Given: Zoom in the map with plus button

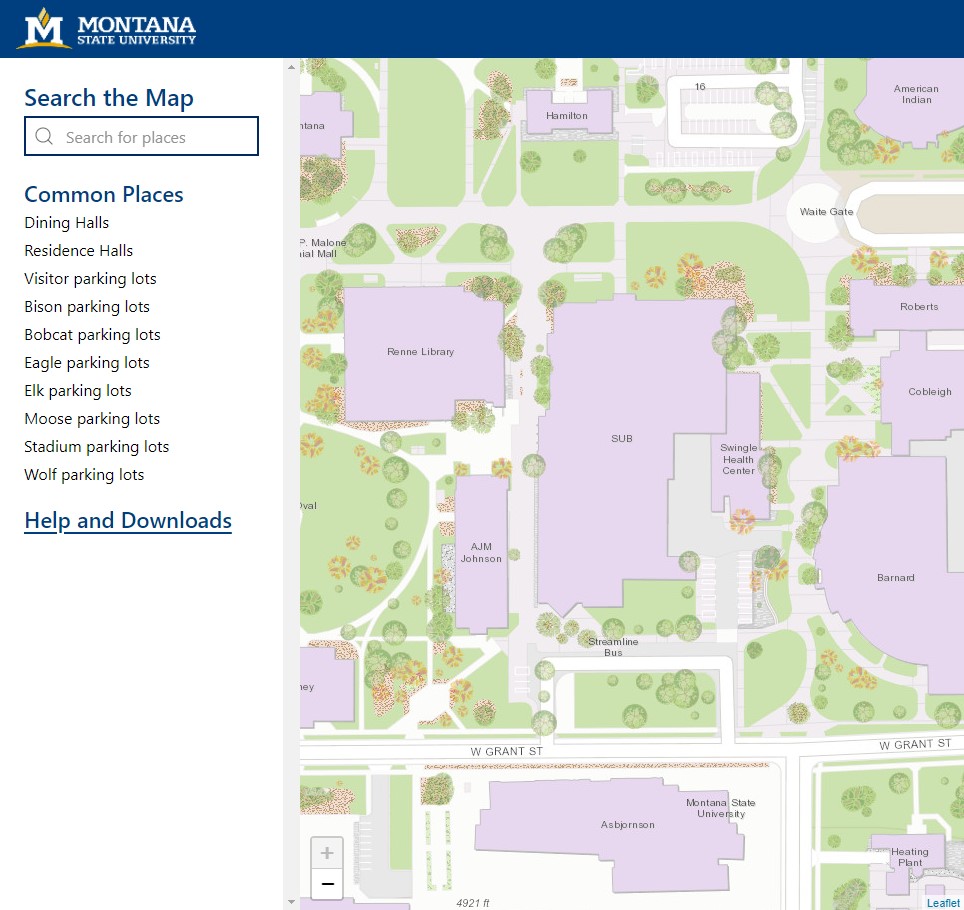Looking at the screenshot, I should 327,853.
